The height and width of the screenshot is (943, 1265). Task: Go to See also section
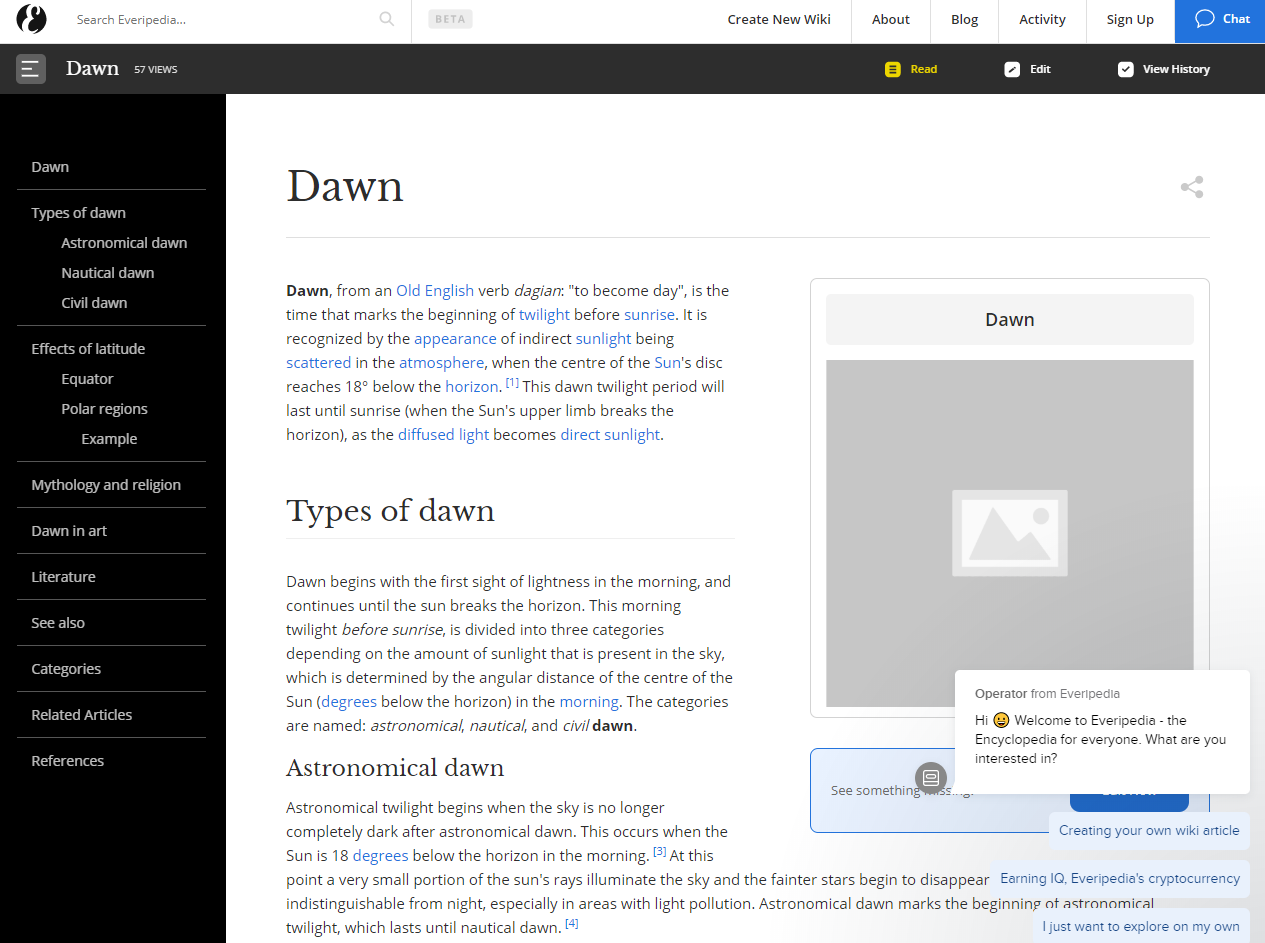(58, 623)
